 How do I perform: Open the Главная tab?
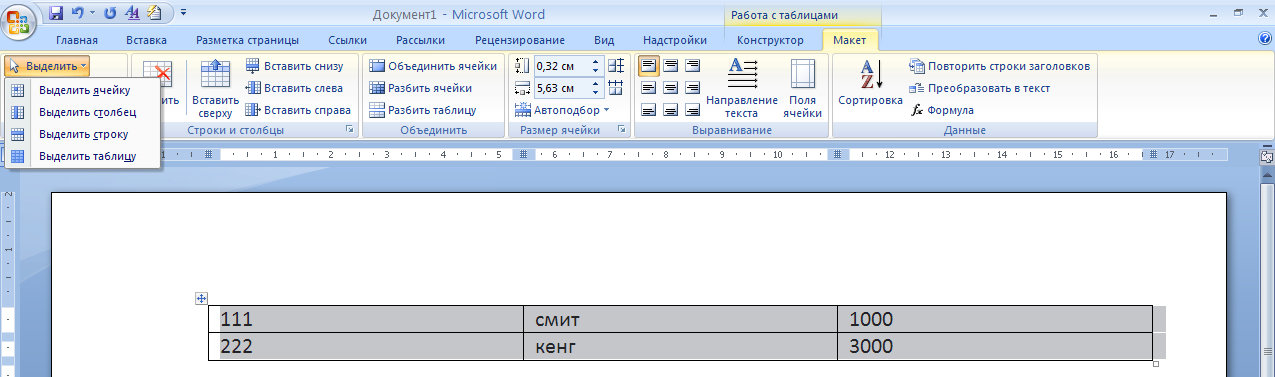77,40
